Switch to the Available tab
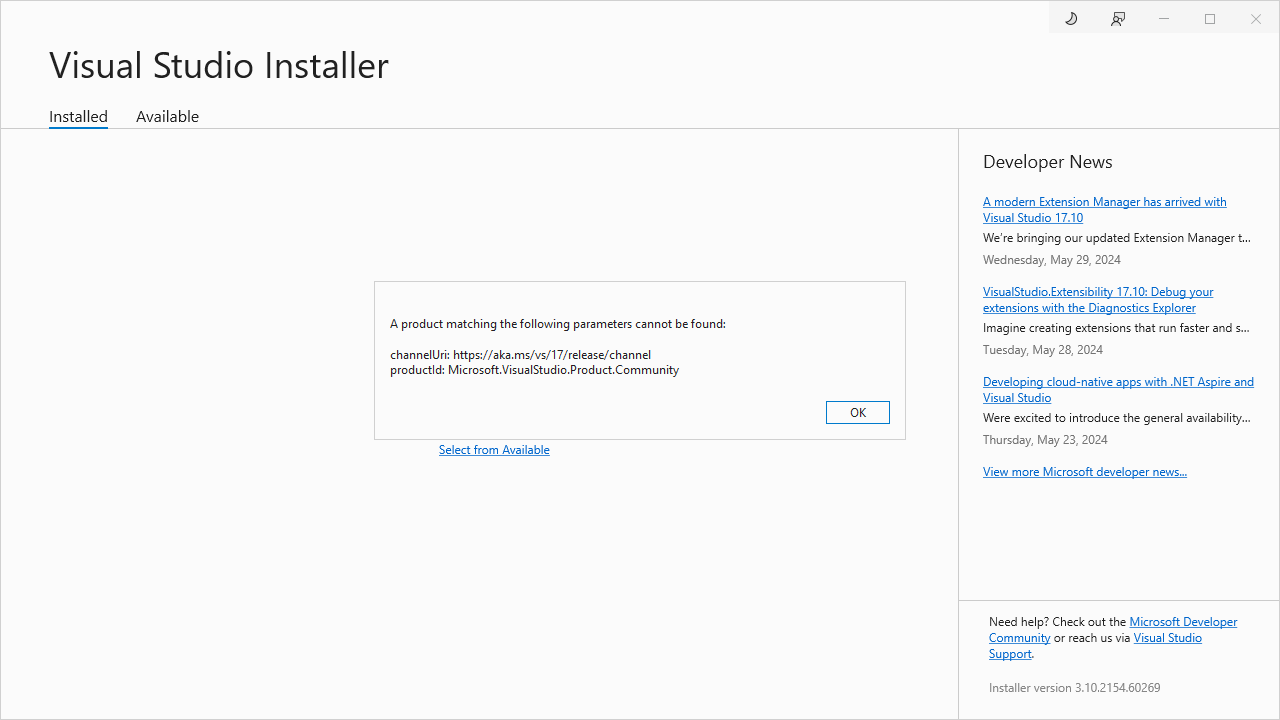 pyautogui.click(x=167, y=116)
